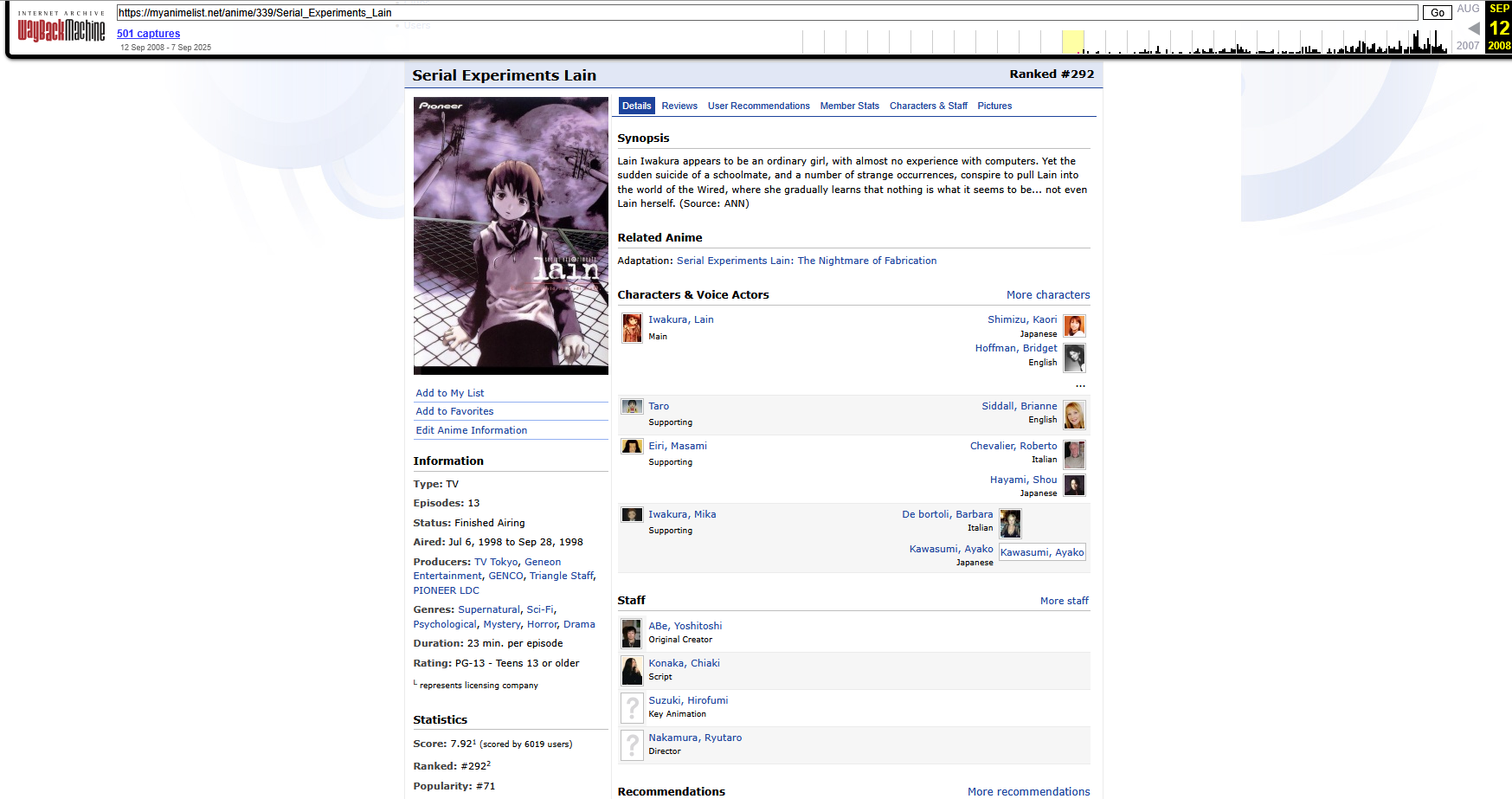This screenshot has height=799, width=1512.
Task: Open Chevalier, Roberto photo thumbnail
Action: (x=1074, y=454)
